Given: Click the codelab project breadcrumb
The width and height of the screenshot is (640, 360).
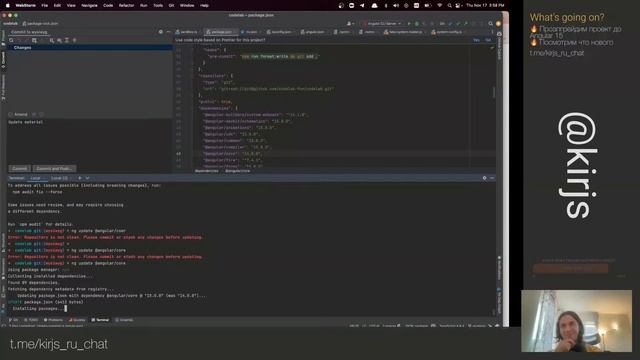Looking at the screenshot, I should [11, 24].
